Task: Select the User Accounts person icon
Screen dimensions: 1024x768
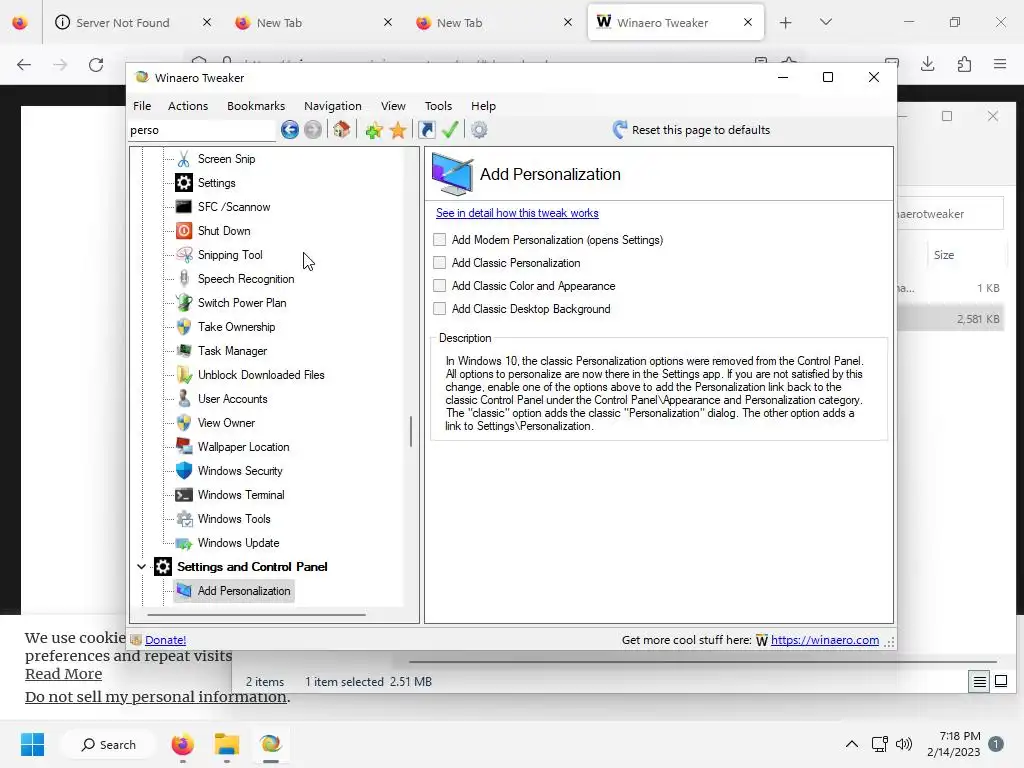Action: coord(184,398)
